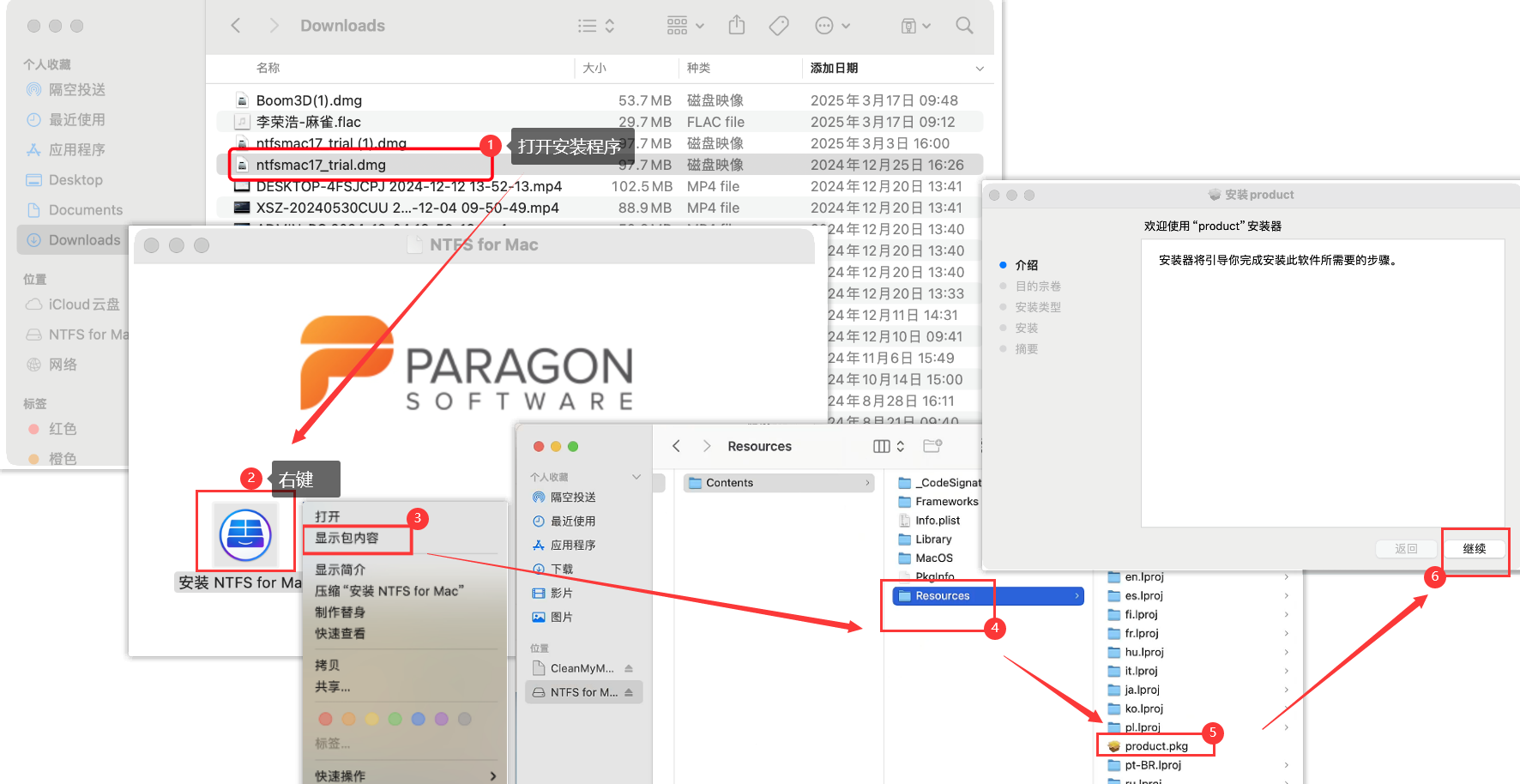Collapse the 个人收藏 section in sidebar
Image resolution: width=1520 pixels, height=784 pixels.
[636, 477]
